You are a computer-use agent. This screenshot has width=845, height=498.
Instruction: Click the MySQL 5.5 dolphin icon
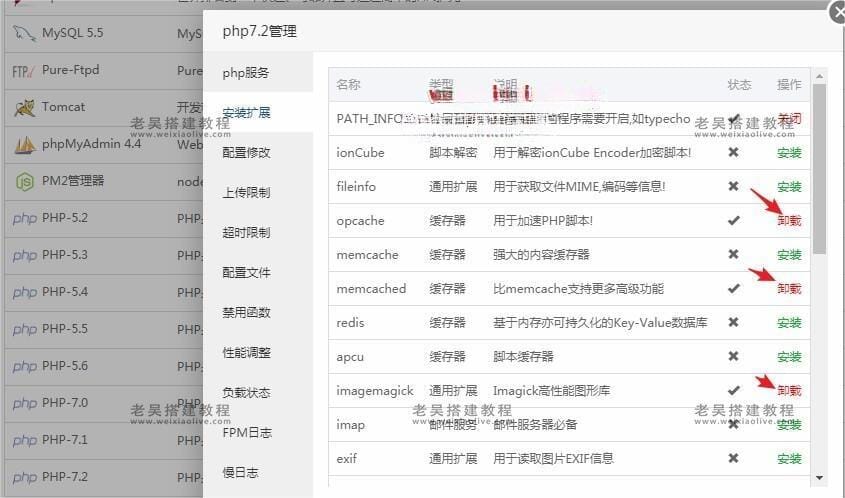(x=24, y=33)
